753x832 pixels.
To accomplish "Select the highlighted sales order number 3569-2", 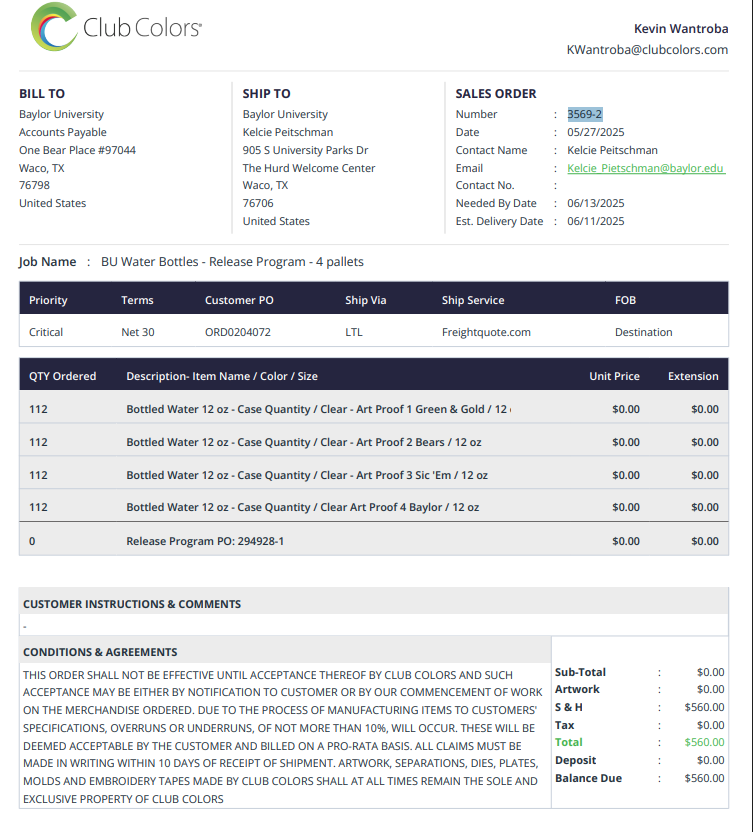I will tap(584, 114).
